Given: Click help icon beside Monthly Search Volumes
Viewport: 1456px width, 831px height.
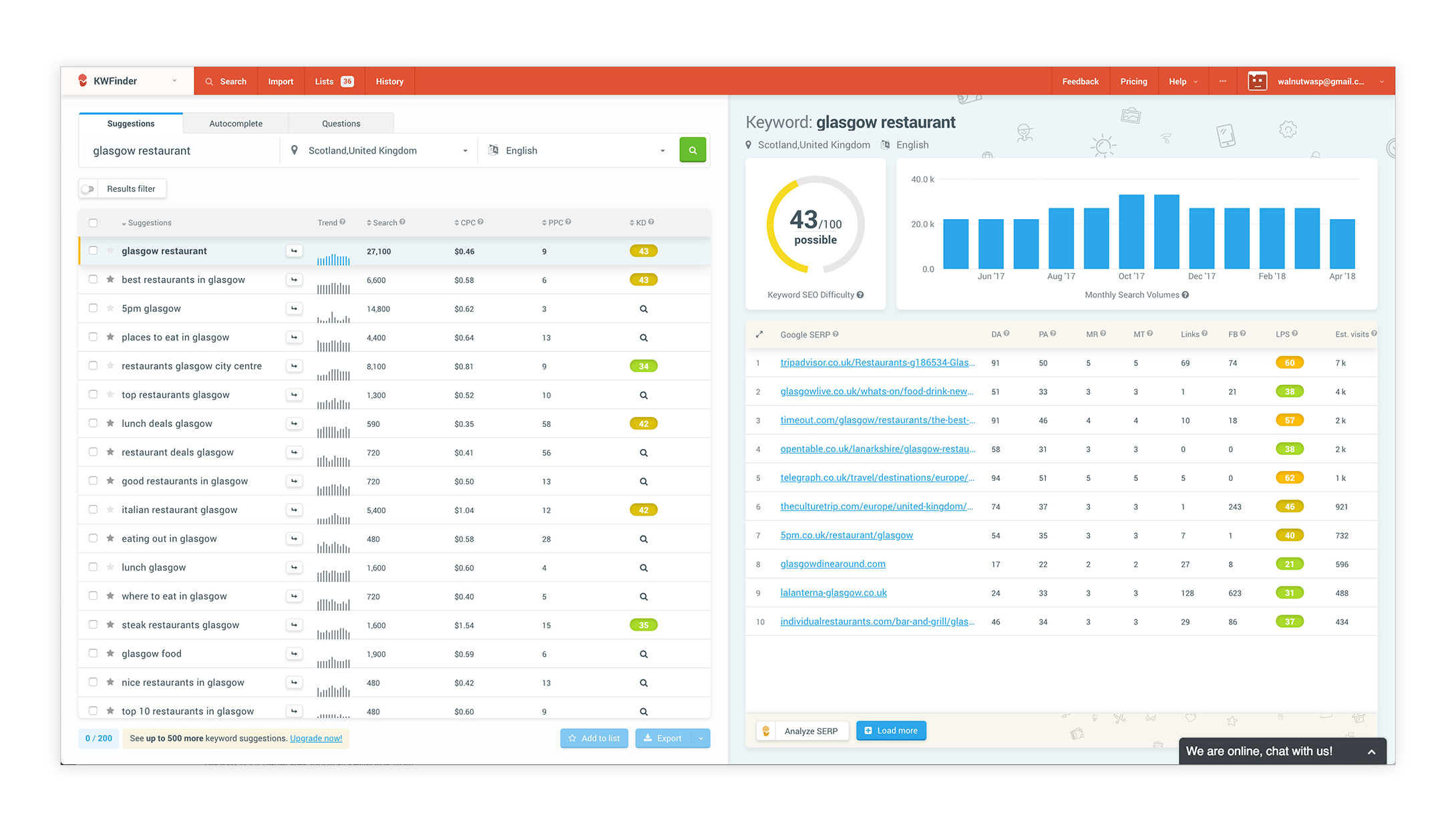Looking at the screenshot, I should click(x=1186, y=295).
